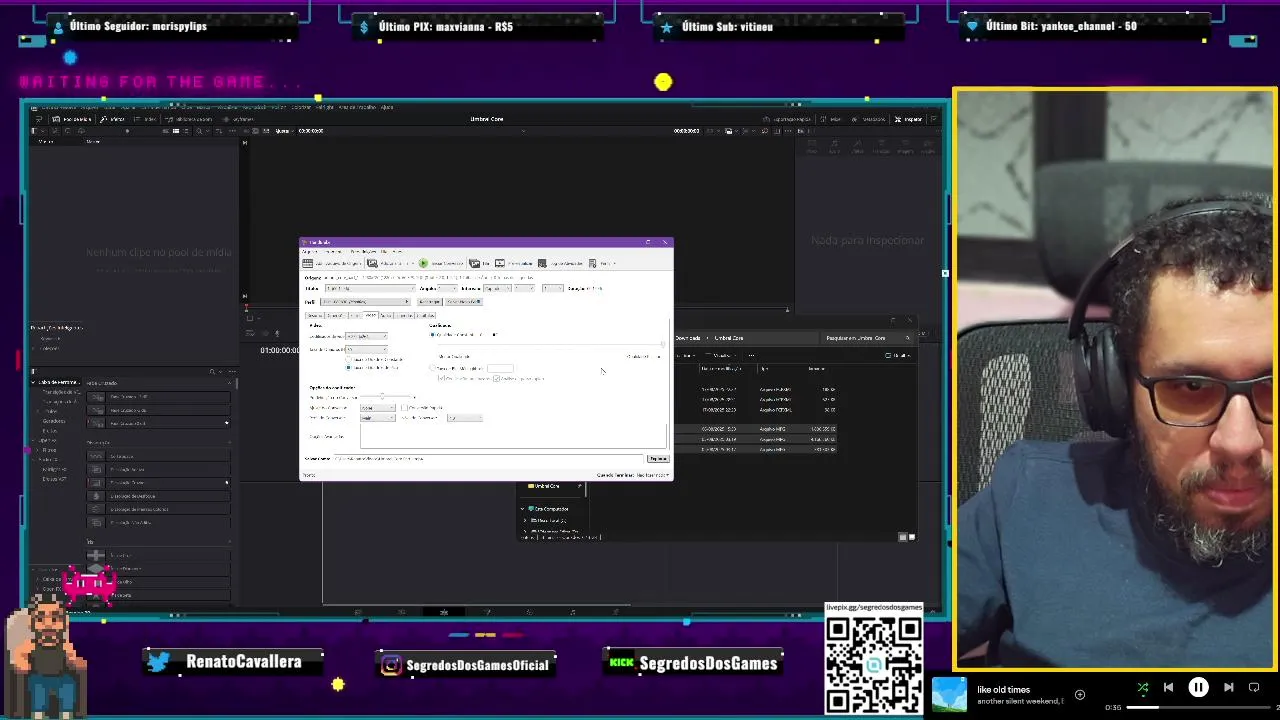Viewport: 1280px width, 720px height.
Task: Switch to Resolve's Deliver page icon
Action: tap(616, 612)
